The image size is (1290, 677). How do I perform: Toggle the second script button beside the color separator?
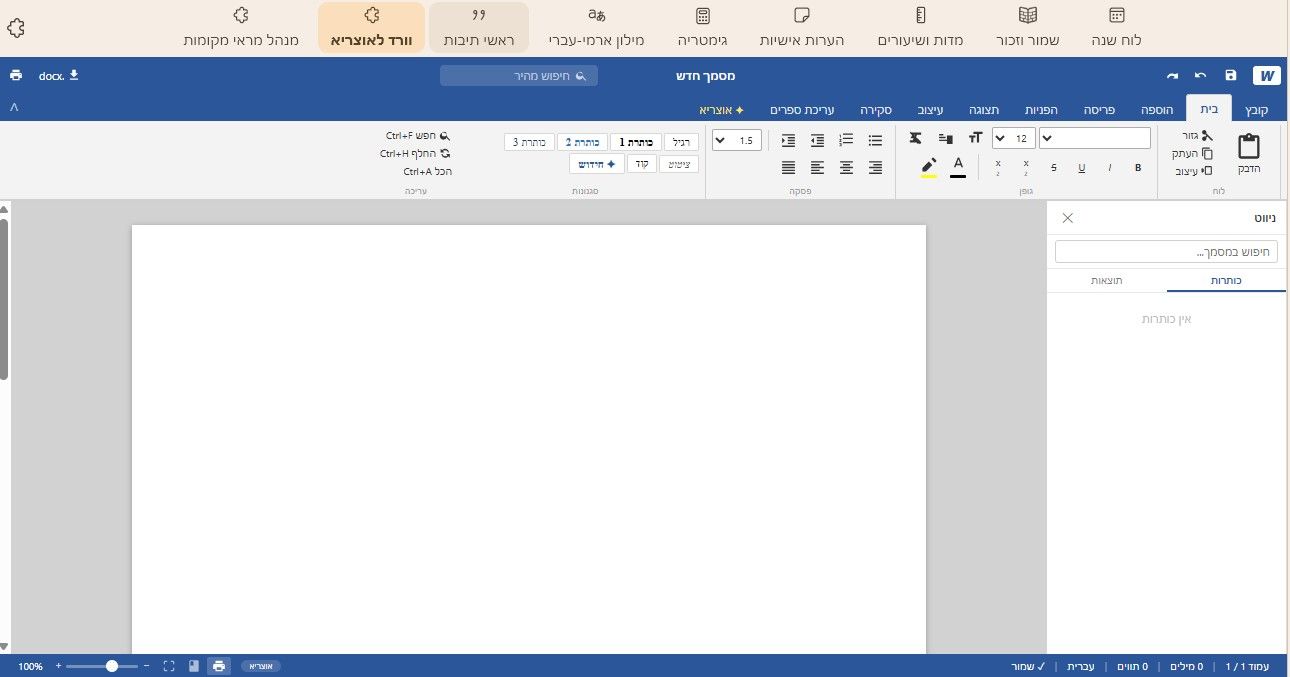click(x=998, y=168)
